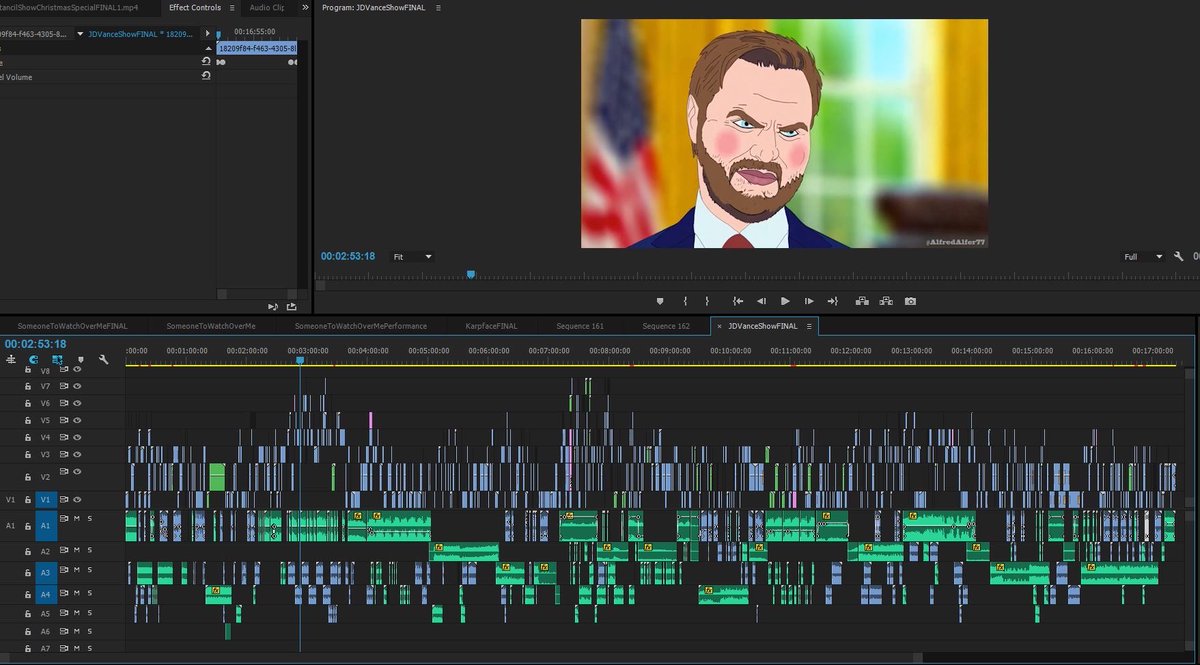Toggle insert sequences as nests

(x=11, y=359)
